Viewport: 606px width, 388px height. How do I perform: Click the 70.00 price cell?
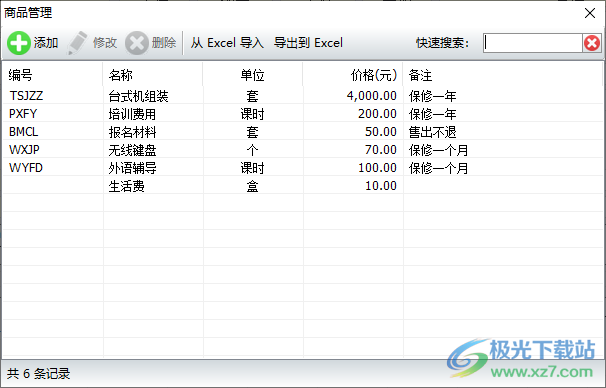pyautogui.click(x=381, y=150)
